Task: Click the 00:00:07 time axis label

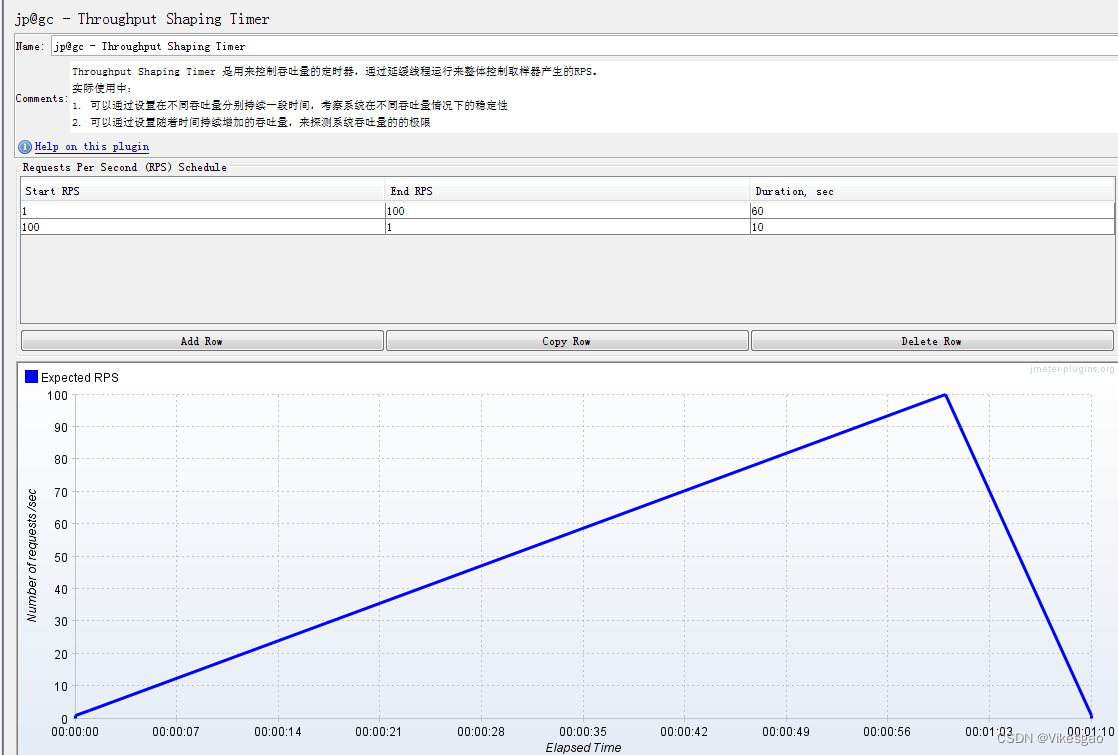Action: click(176, 731)
